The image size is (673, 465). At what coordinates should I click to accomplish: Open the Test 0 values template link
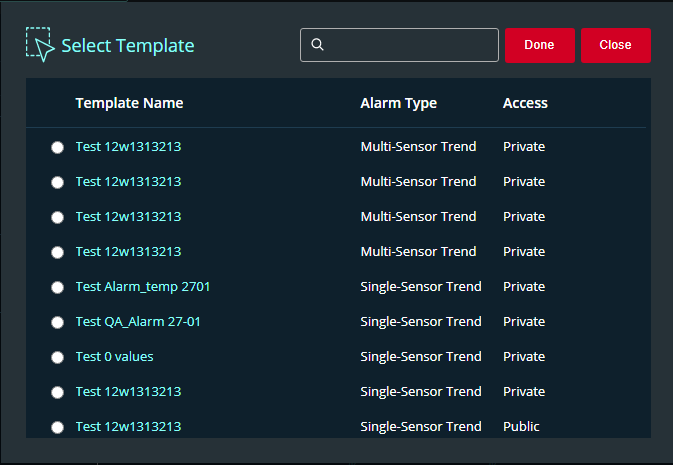(114, 357)
